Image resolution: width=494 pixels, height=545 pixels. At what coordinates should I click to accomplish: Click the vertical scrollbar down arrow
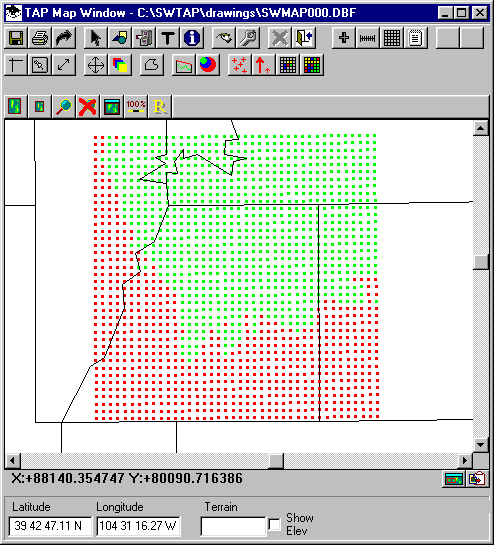(481, 445)
